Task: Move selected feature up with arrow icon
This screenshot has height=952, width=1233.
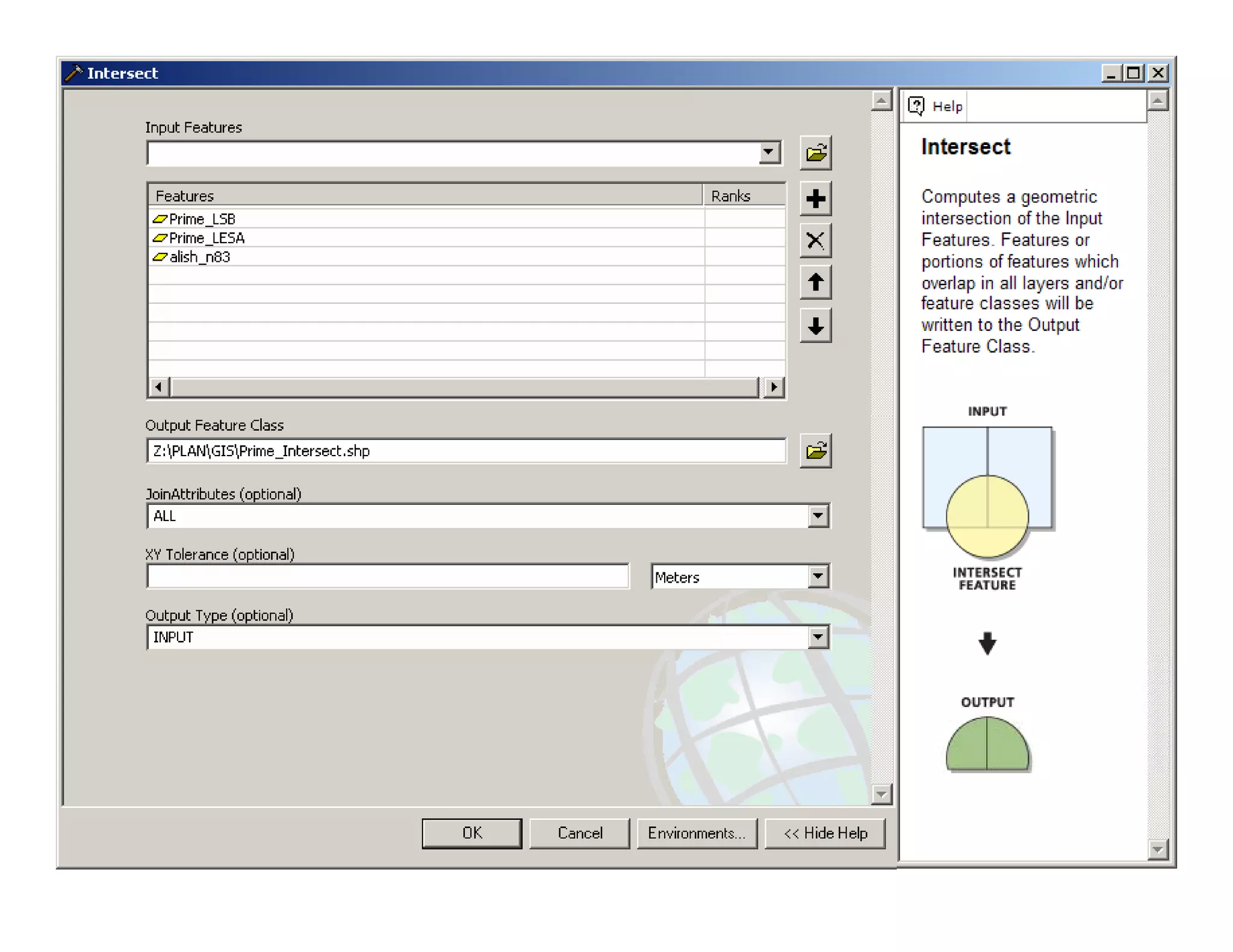Action: tap(815, 282)
